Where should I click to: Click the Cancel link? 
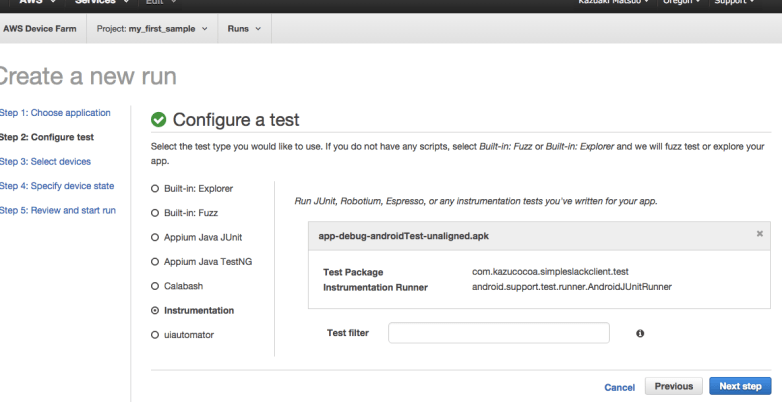coord(619,388)
